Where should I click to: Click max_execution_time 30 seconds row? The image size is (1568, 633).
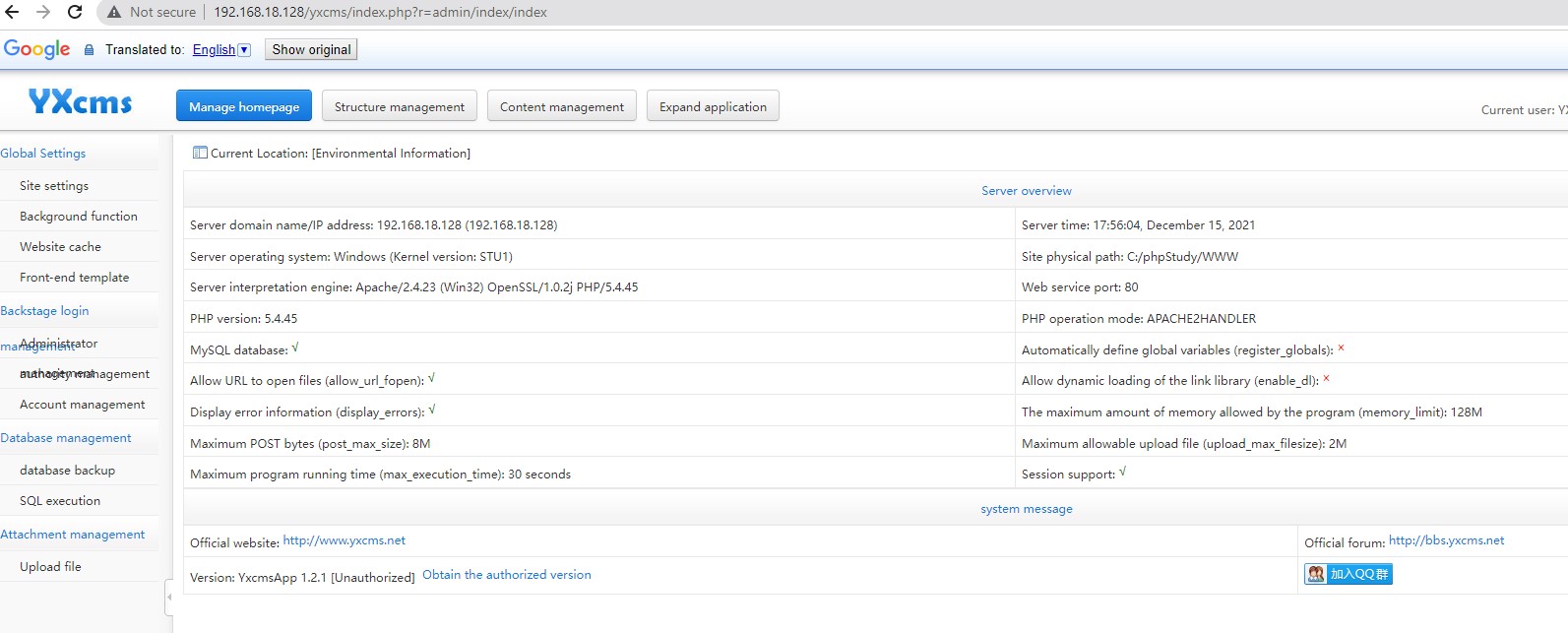(x=598, y=474)
